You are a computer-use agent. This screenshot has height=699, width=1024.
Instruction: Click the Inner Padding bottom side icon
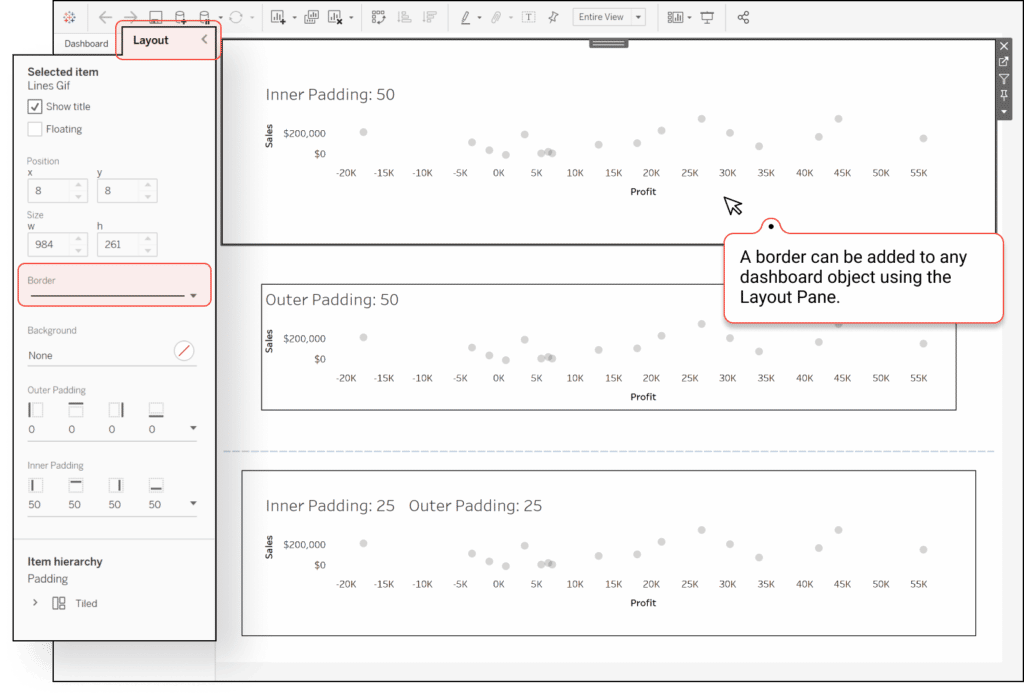tap(156, 485)
